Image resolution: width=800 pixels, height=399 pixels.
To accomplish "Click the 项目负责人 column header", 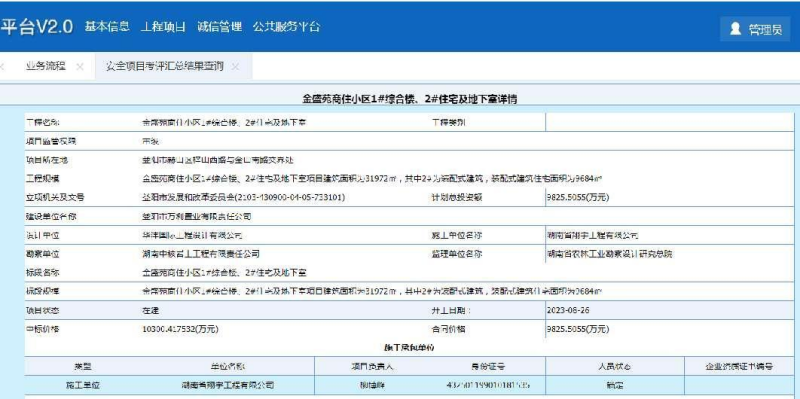I will [372, 366].
